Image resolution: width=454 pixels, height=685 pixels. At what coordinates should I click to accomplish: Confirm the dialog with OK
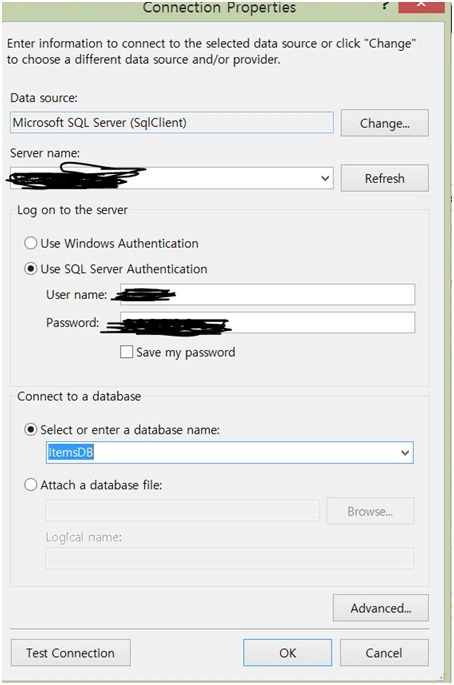[x=288, y=653]
